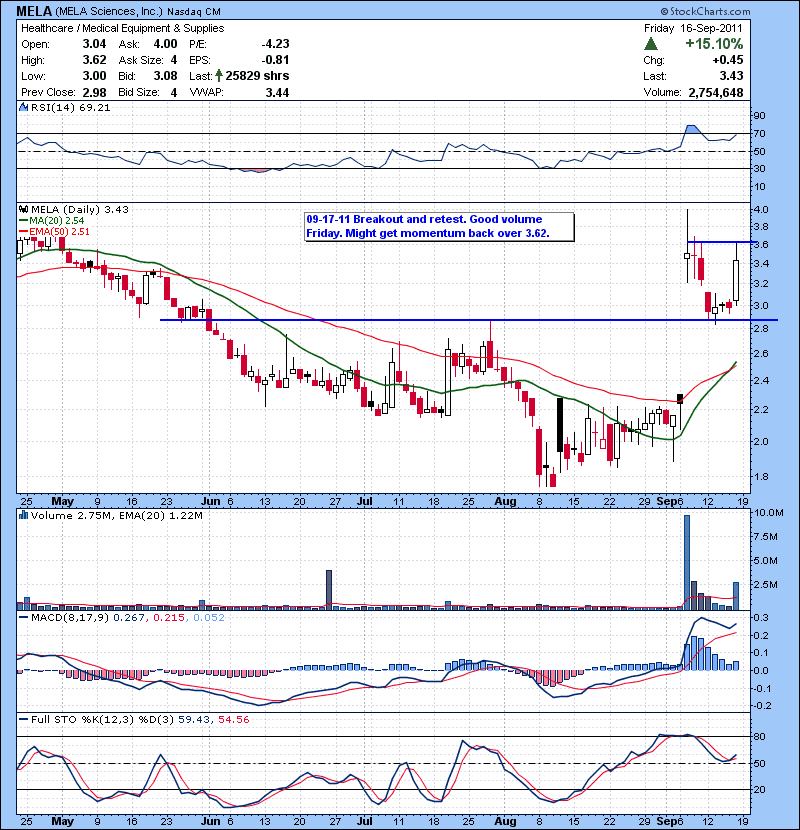Click the MELA (Daily) 3.43 chart label
Image resolution: width=800 pixels, height=830 pixels.
[79, 210]
